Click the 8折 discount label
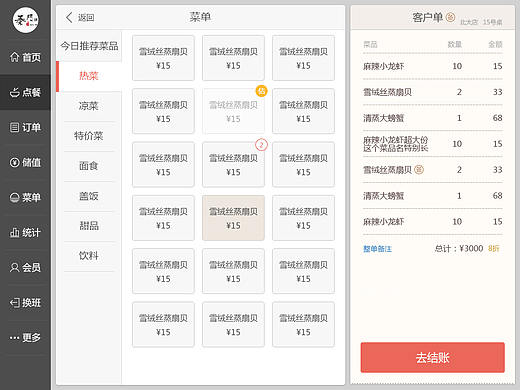Viewport: 520px width, 390px height. coord(494,248)
